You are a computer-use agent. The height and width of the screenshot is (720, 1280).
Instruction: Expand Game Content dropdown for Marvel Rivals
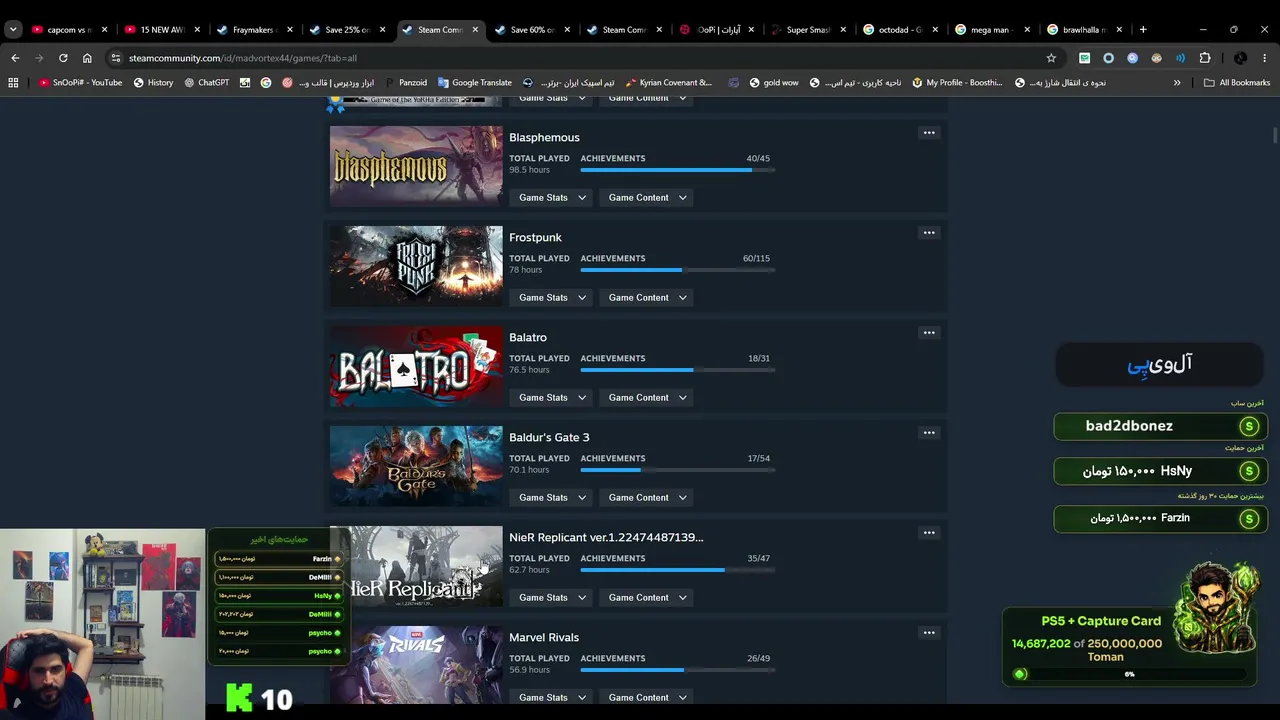tap(647, 698)
